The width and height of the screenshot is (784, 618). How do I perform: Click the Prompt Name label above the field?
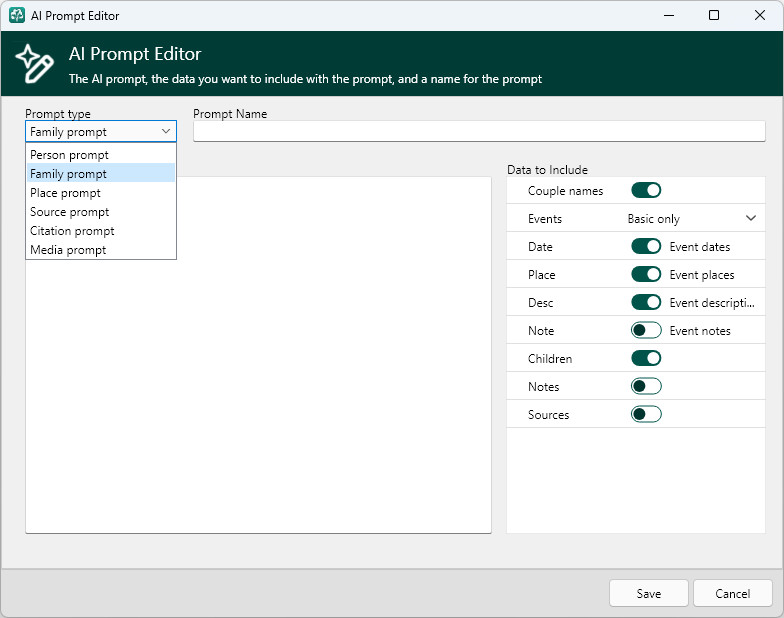pos(230,114)
